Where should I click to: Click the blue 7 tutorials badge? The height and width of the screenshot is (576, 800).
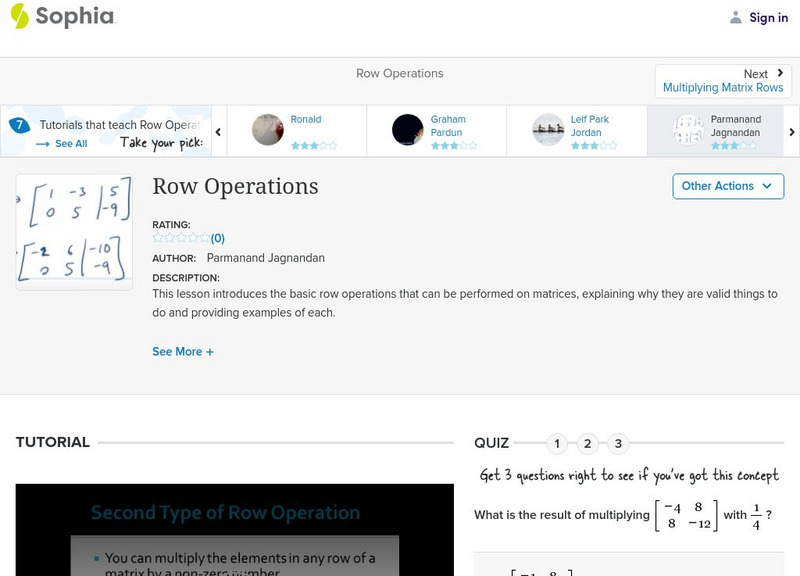tap(19, 123)
